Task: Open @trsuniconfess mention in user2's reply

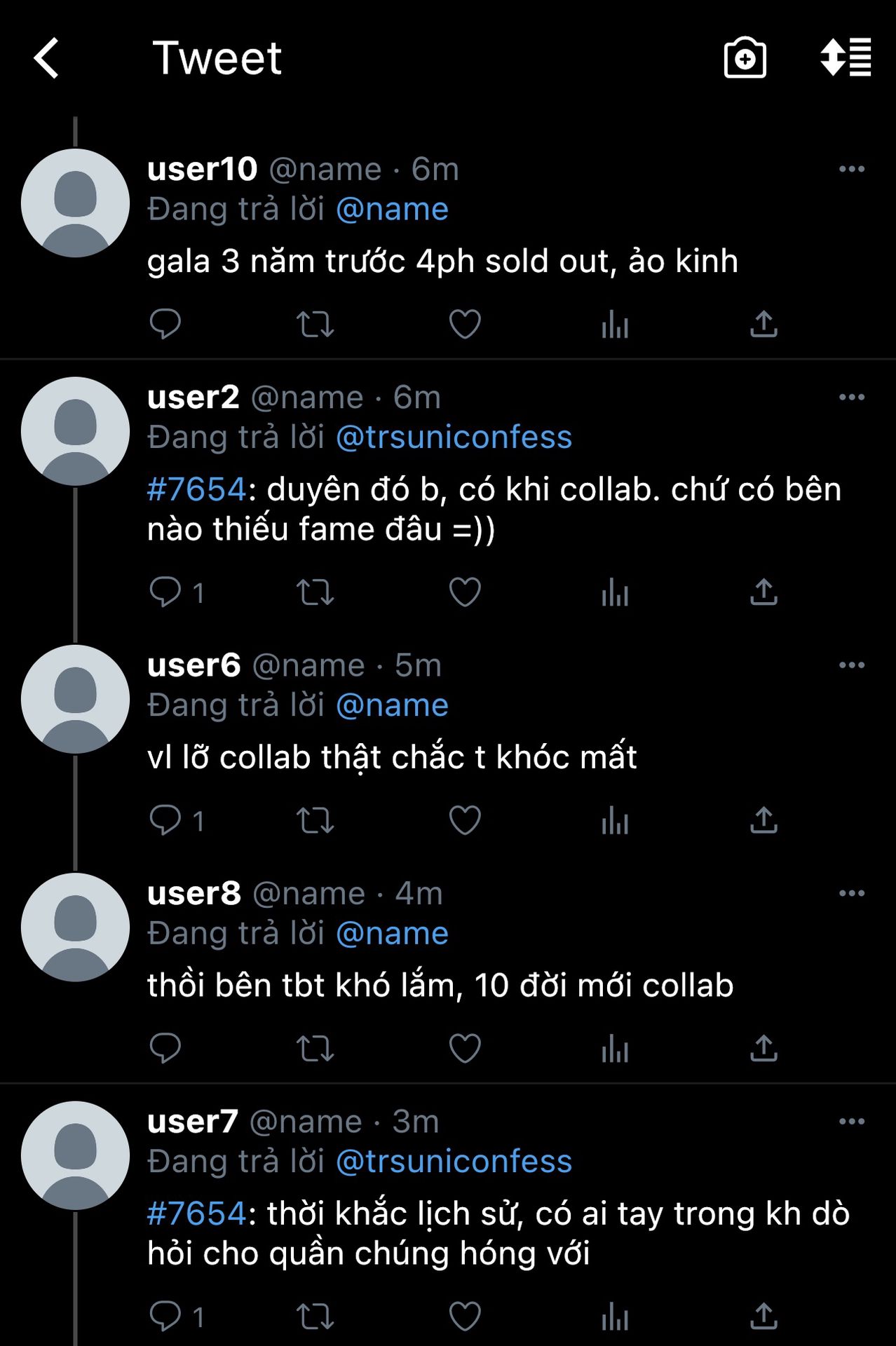Action: point(454,437)
